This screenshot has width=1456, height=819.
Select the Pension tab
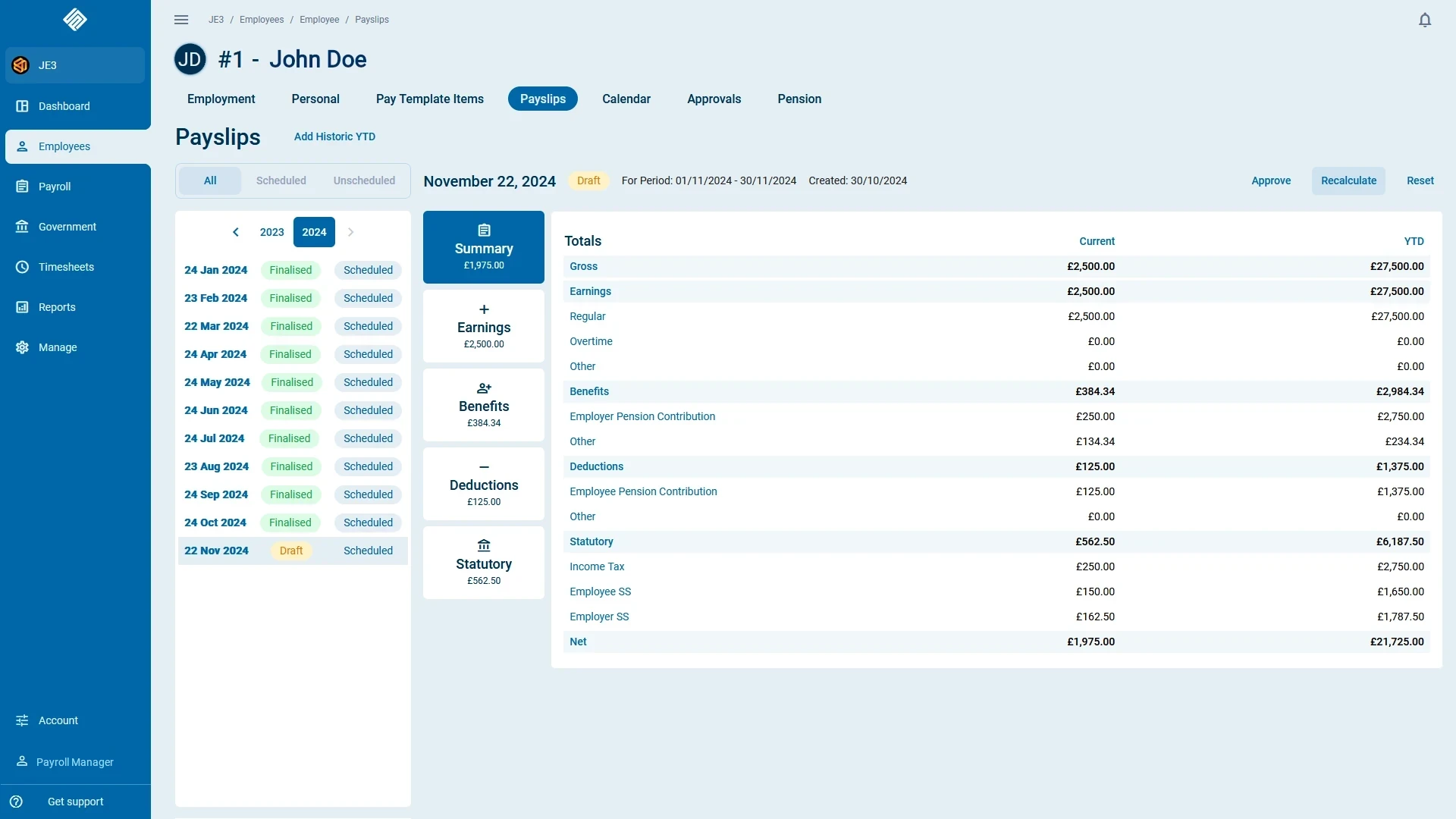click(x=799, y=98)
